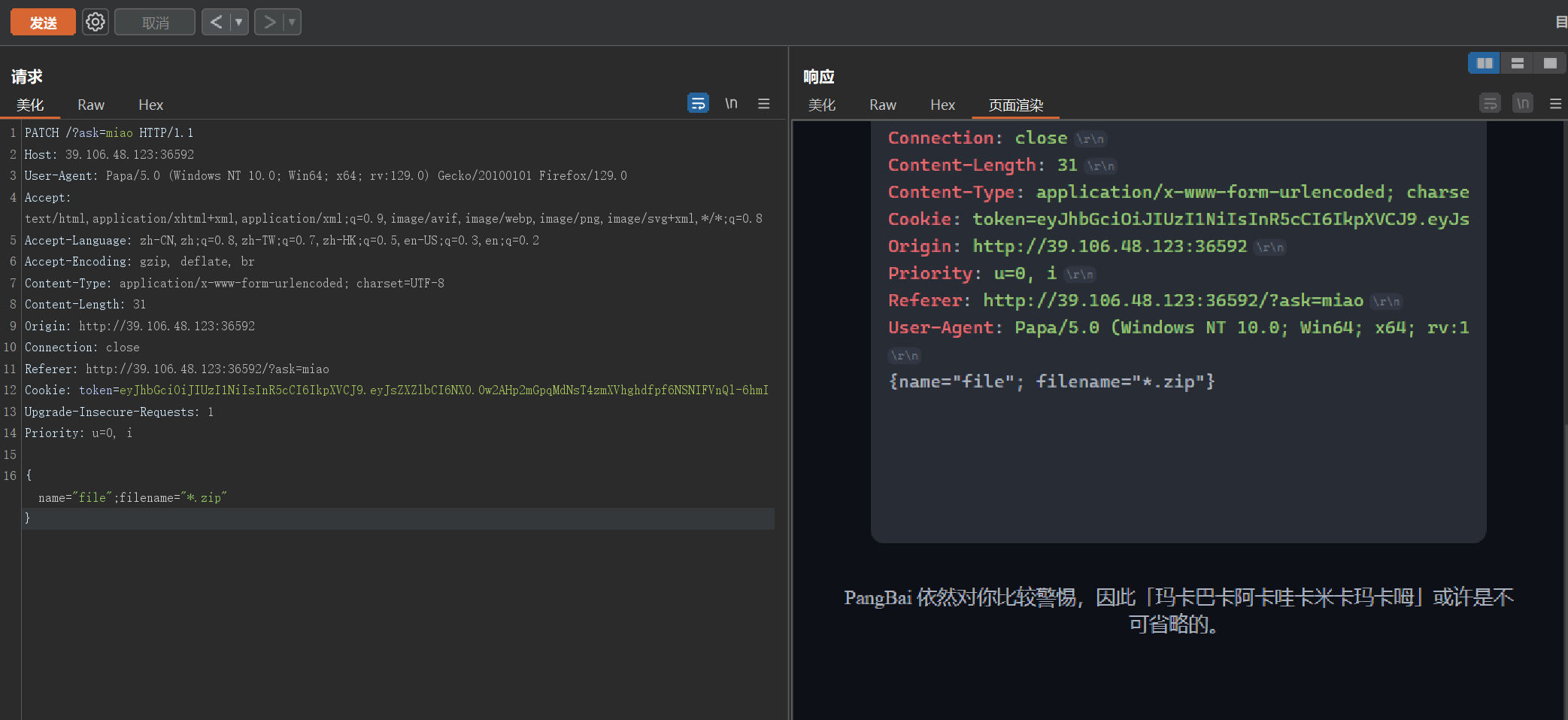
Task: Click User-Agent Papa/5.0 header line
Action: (x=326, y=176)
